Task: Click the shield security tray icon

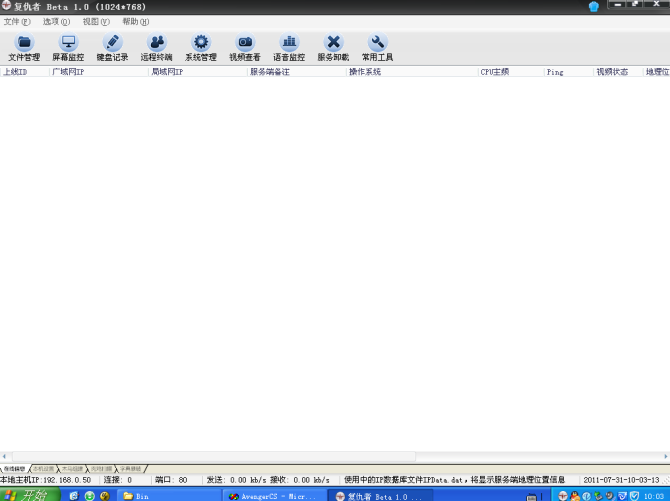Action: coord(635,496)
